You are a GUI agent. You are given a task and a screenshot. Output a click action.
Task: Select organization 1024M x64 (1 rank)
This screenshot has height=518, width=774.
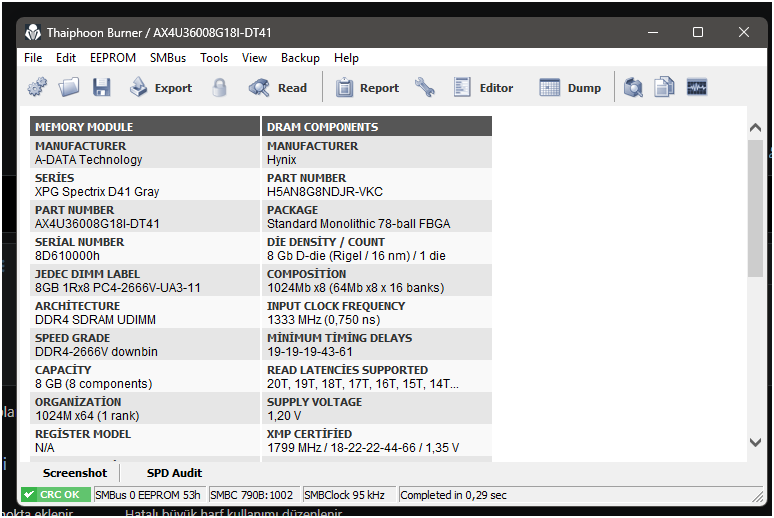[x=87, y=416]
